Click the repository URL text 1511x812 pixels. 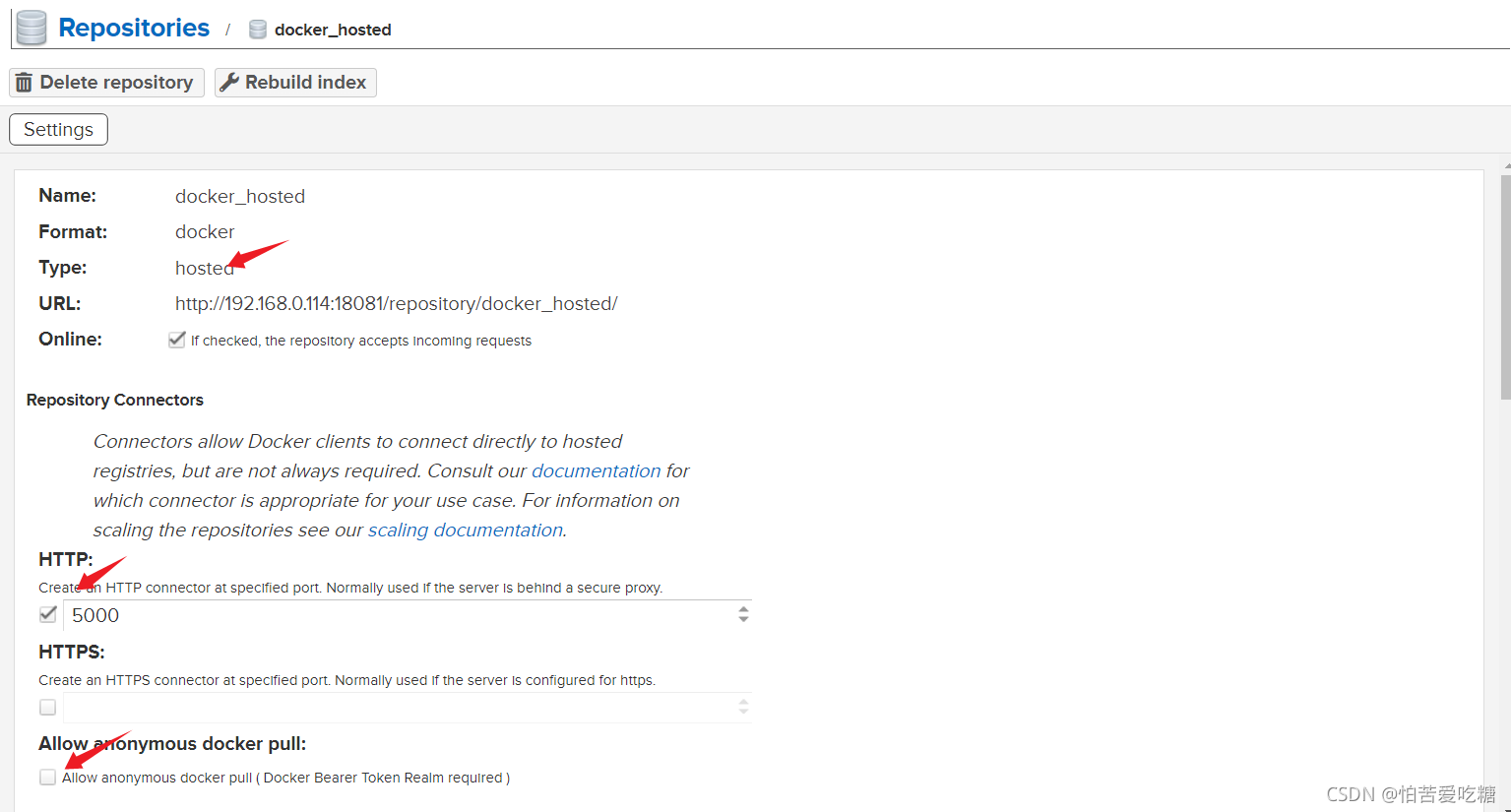[396, 303]
